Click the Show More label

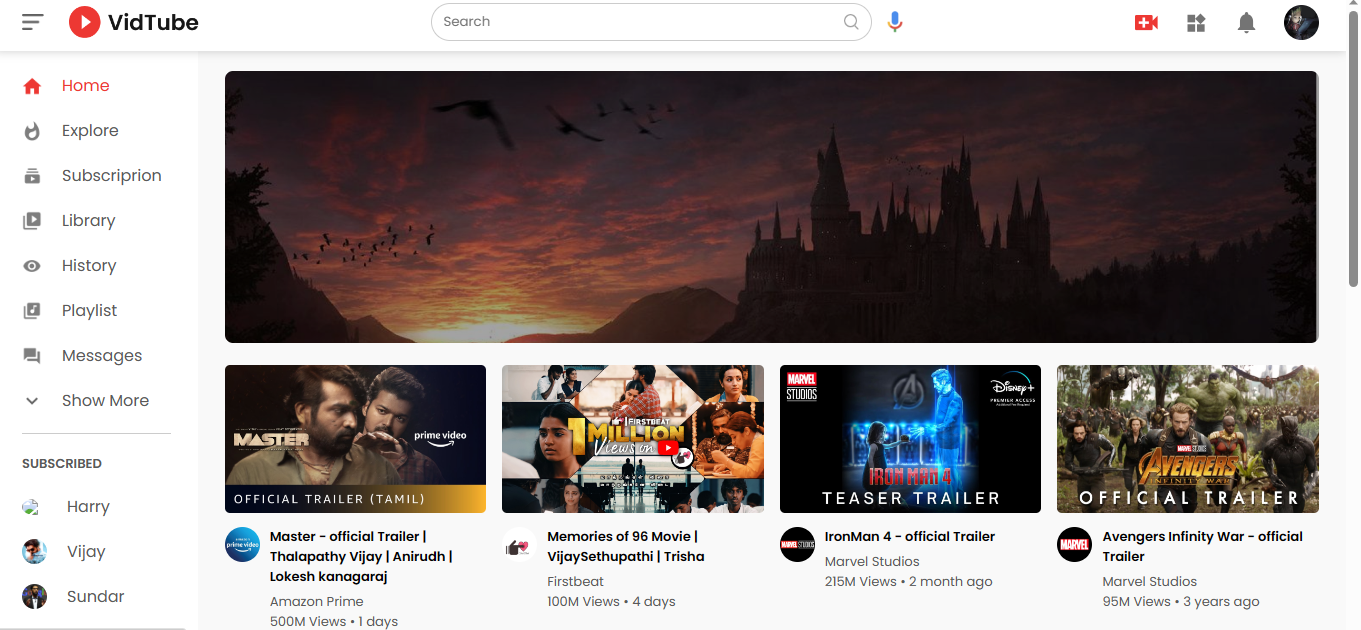click(105, 401)
